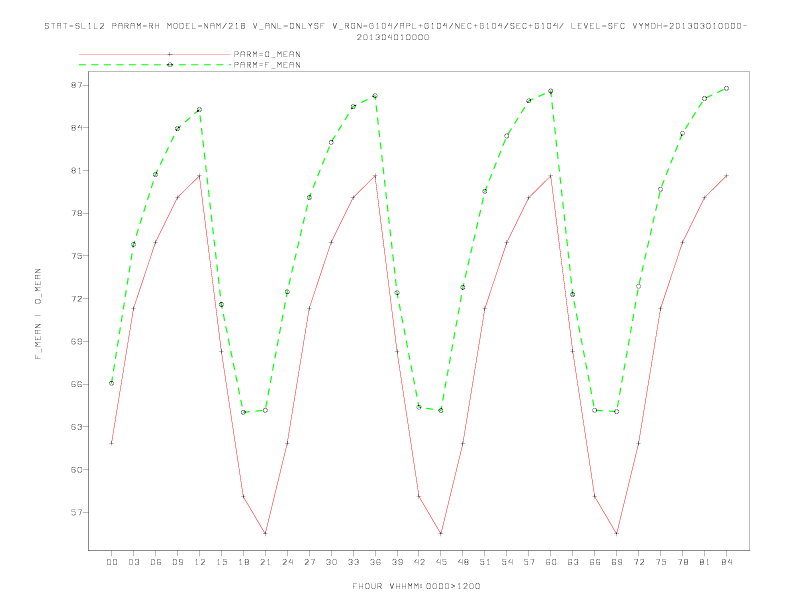The width and height of the screenshot is (792, 612).
Task: Click the x-axis tick label 39
Action: coord(397,562)
